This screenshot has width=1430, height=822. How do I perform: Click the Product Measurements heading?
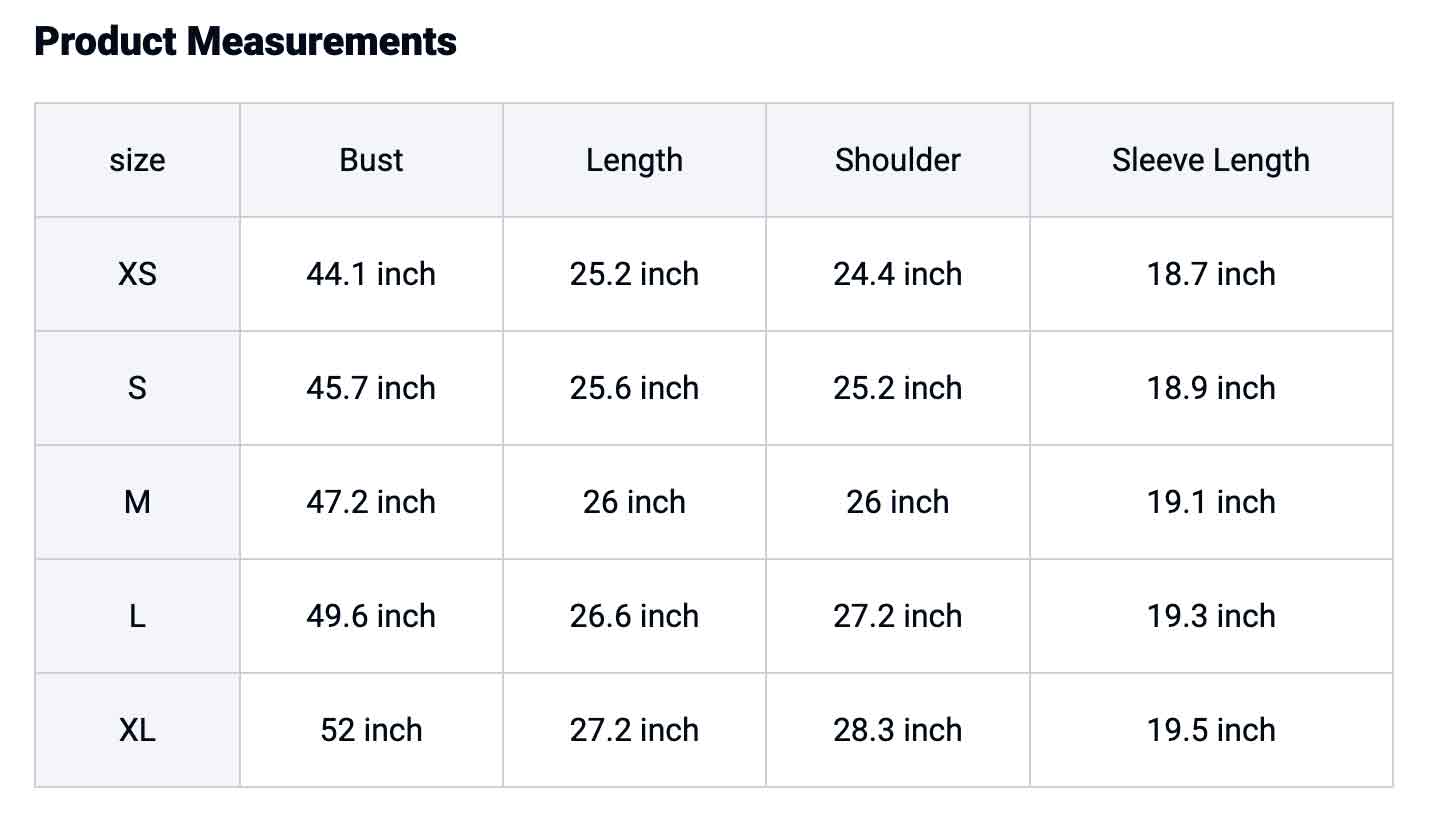[245, 41]
